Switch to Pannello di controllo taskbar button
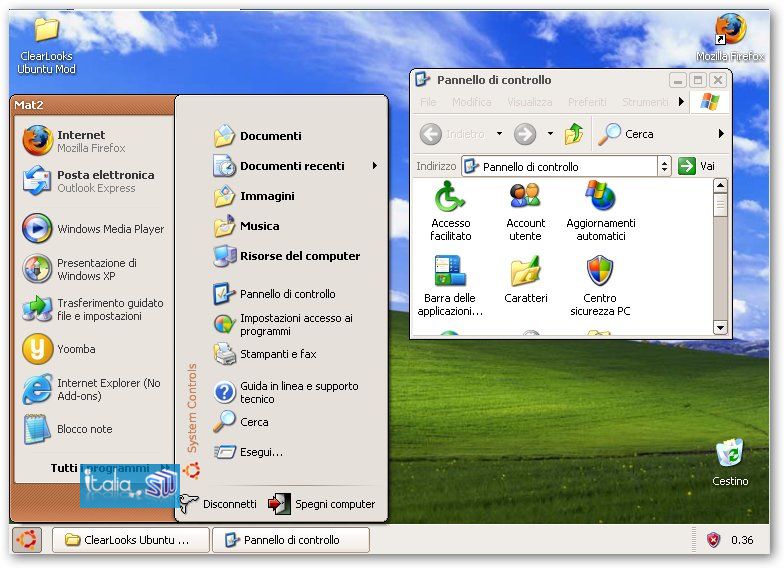Viewport: 784px width, 568px height. pos(291,540)
